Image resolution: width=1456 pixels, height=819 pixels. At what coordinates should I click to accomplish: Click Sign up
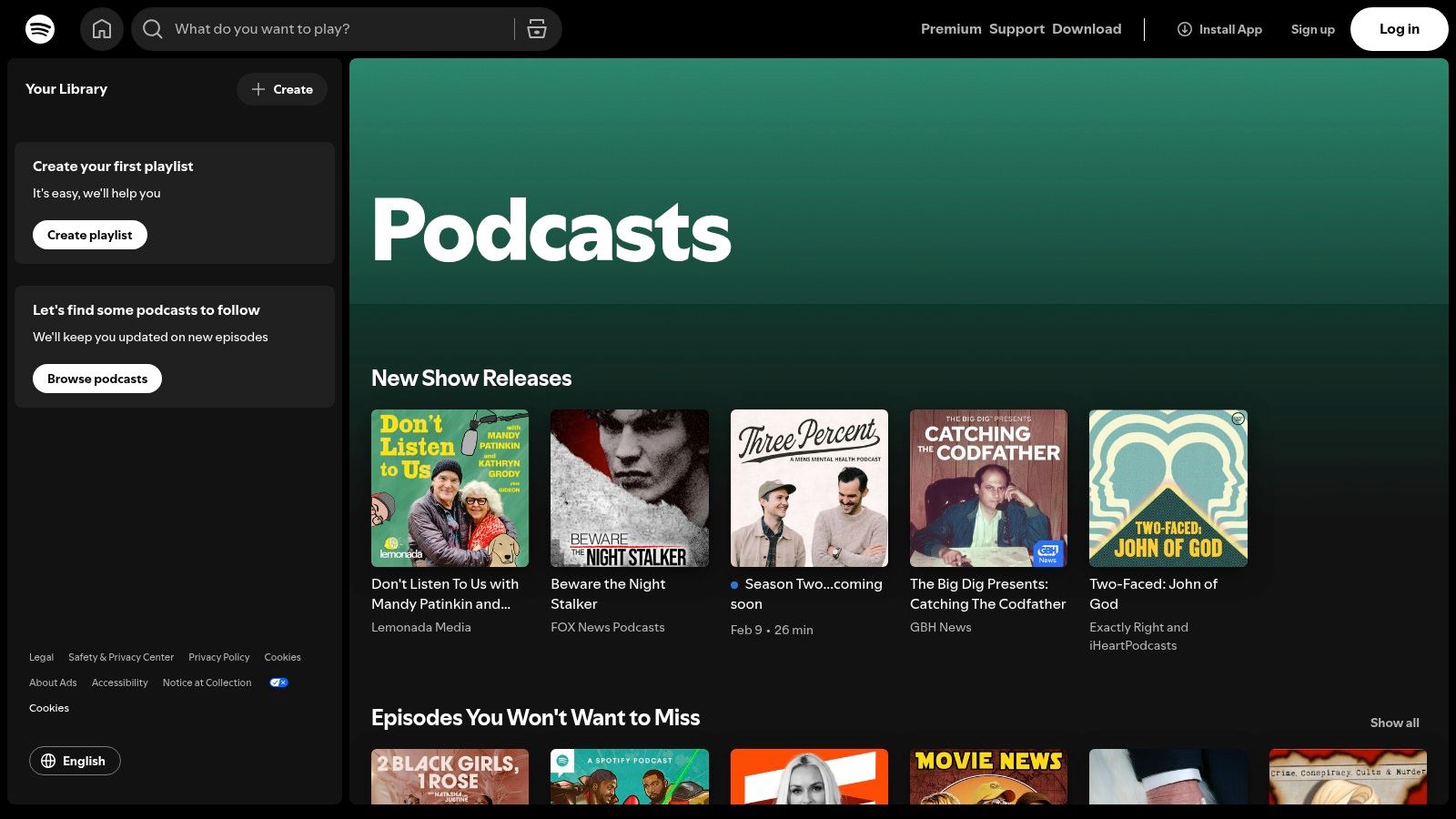[x=1312, y=29]
